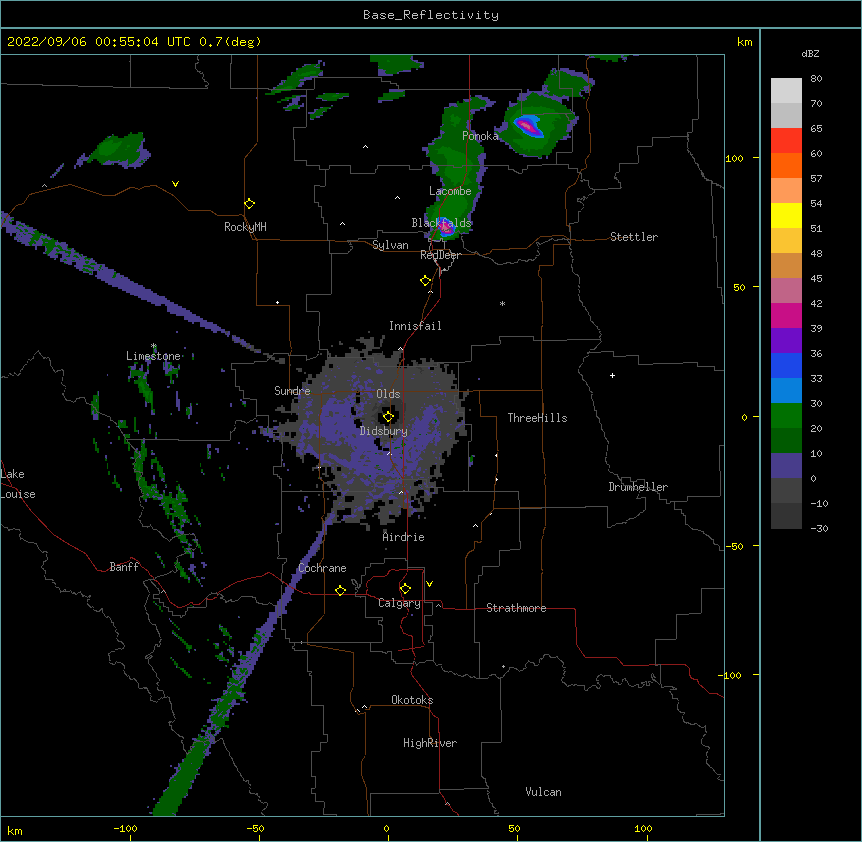
Task: Click the Sundre city label
Action: coord(292,391)
